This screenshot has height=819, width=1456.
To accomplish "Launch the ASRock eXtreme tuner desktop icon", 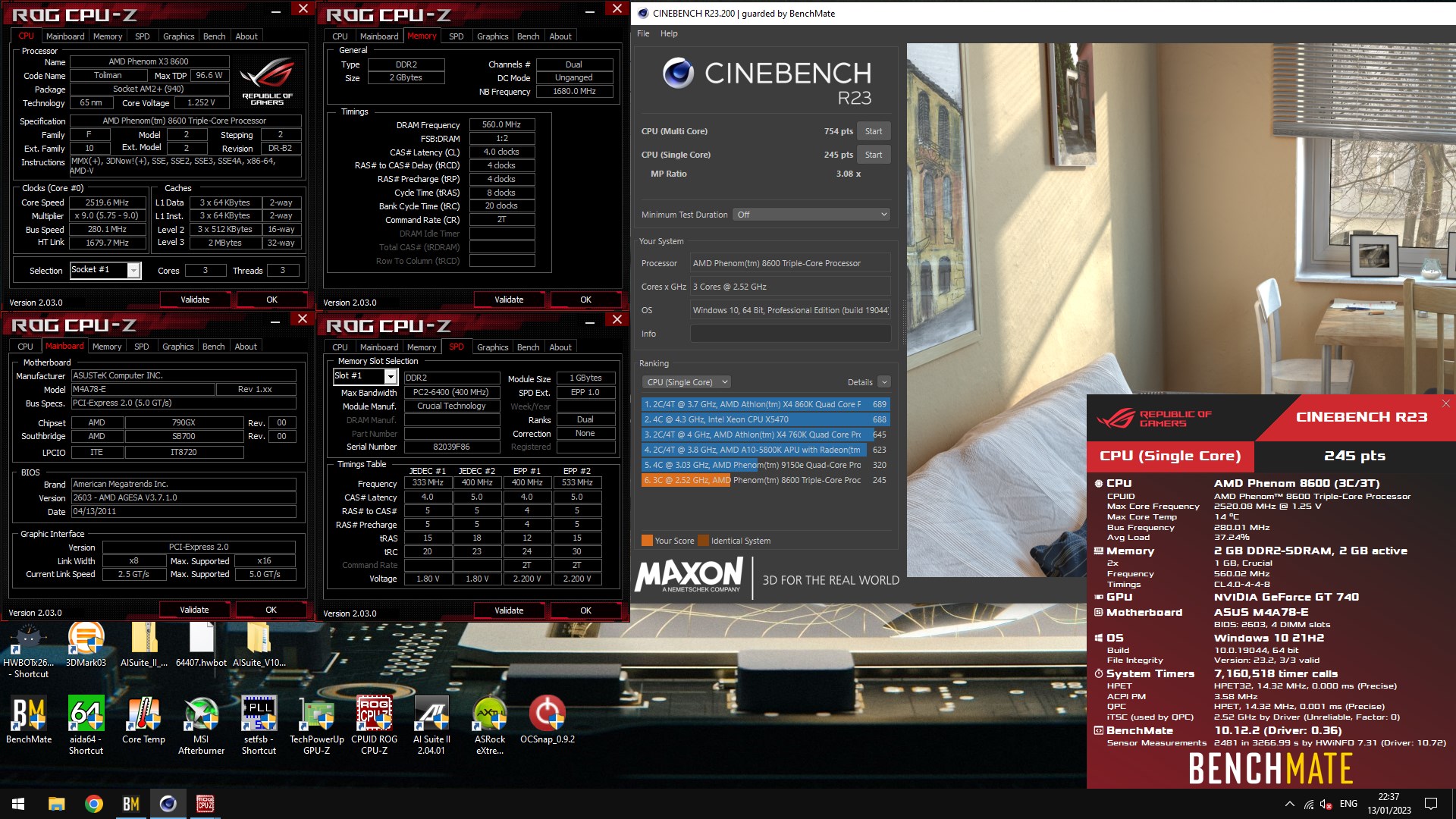I will tap(490, 725).
